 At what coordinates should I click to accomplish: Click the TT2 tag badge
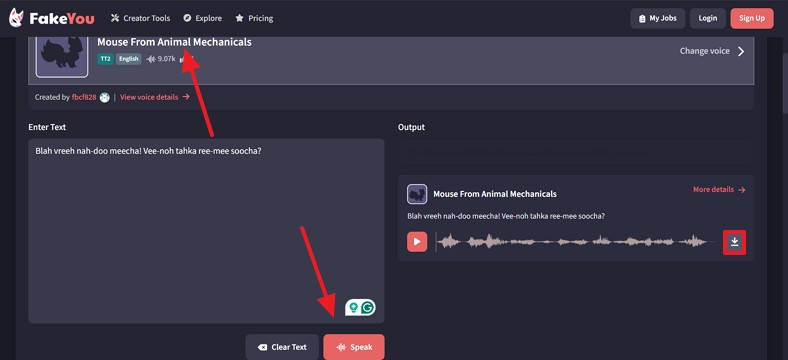point(105,59)
